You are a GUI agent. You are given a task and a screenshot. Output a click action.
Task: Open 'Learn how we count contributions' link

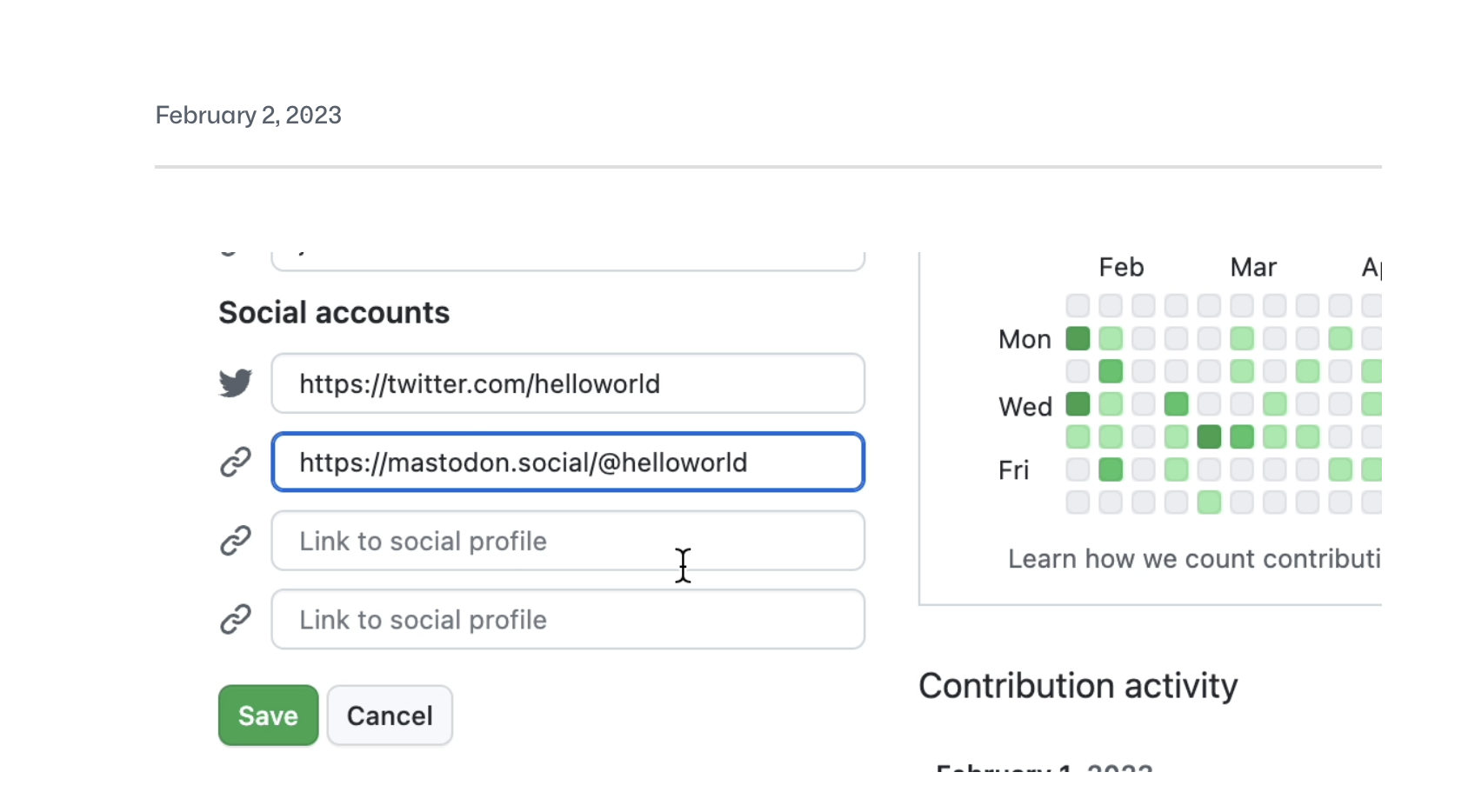click(1193, 559)
